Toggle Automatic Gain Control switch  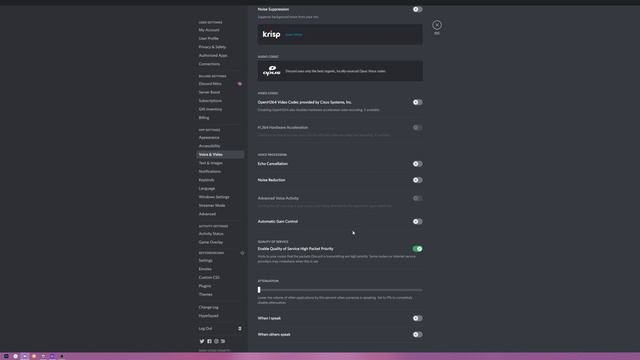(x=417, y=222)
